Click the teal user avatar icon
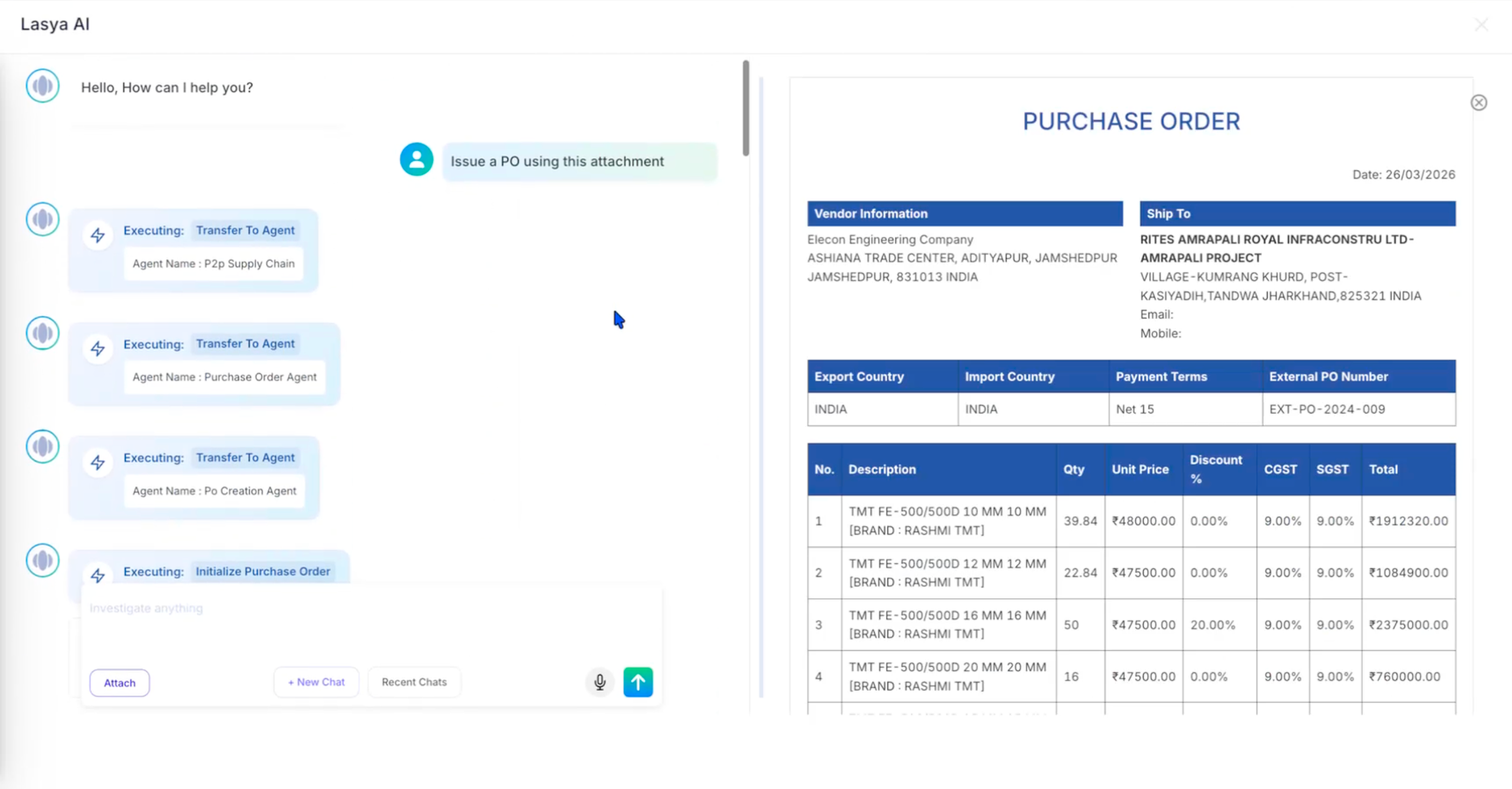This screenshot has height=789, width=1512. [x=415, y=159]
